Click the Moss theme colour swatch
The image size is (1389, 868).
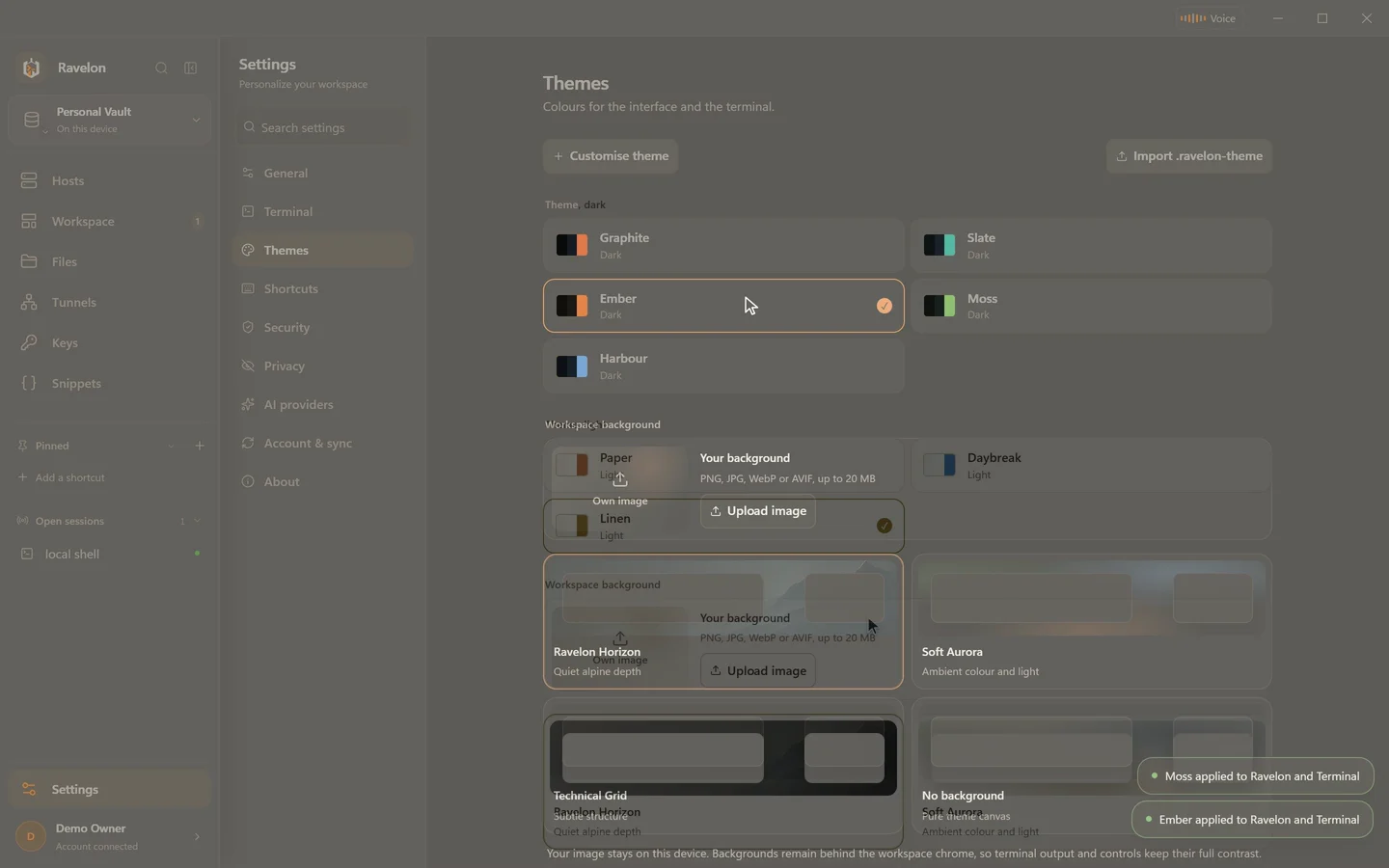coord(940,306)
